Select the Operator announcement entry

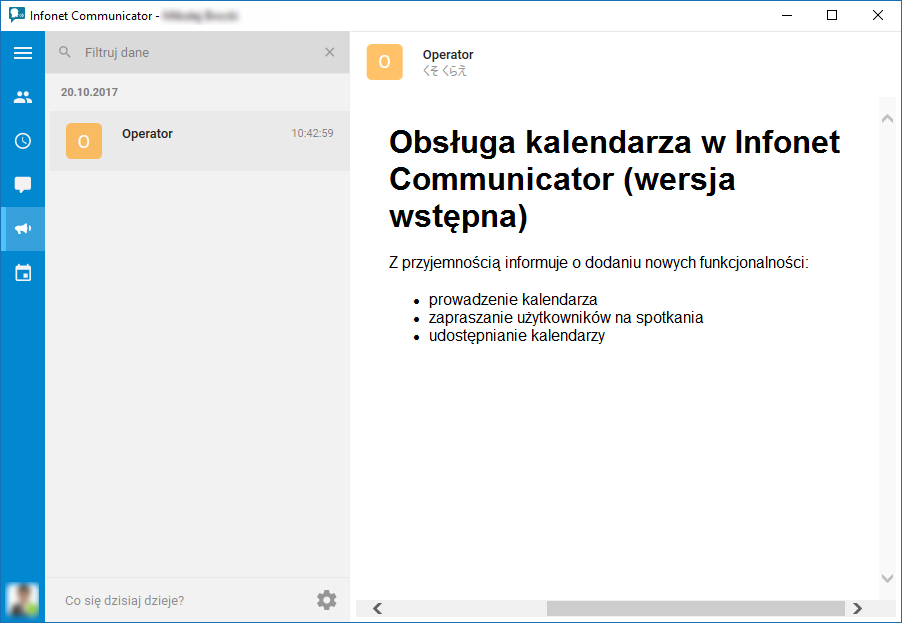(200, 141)
